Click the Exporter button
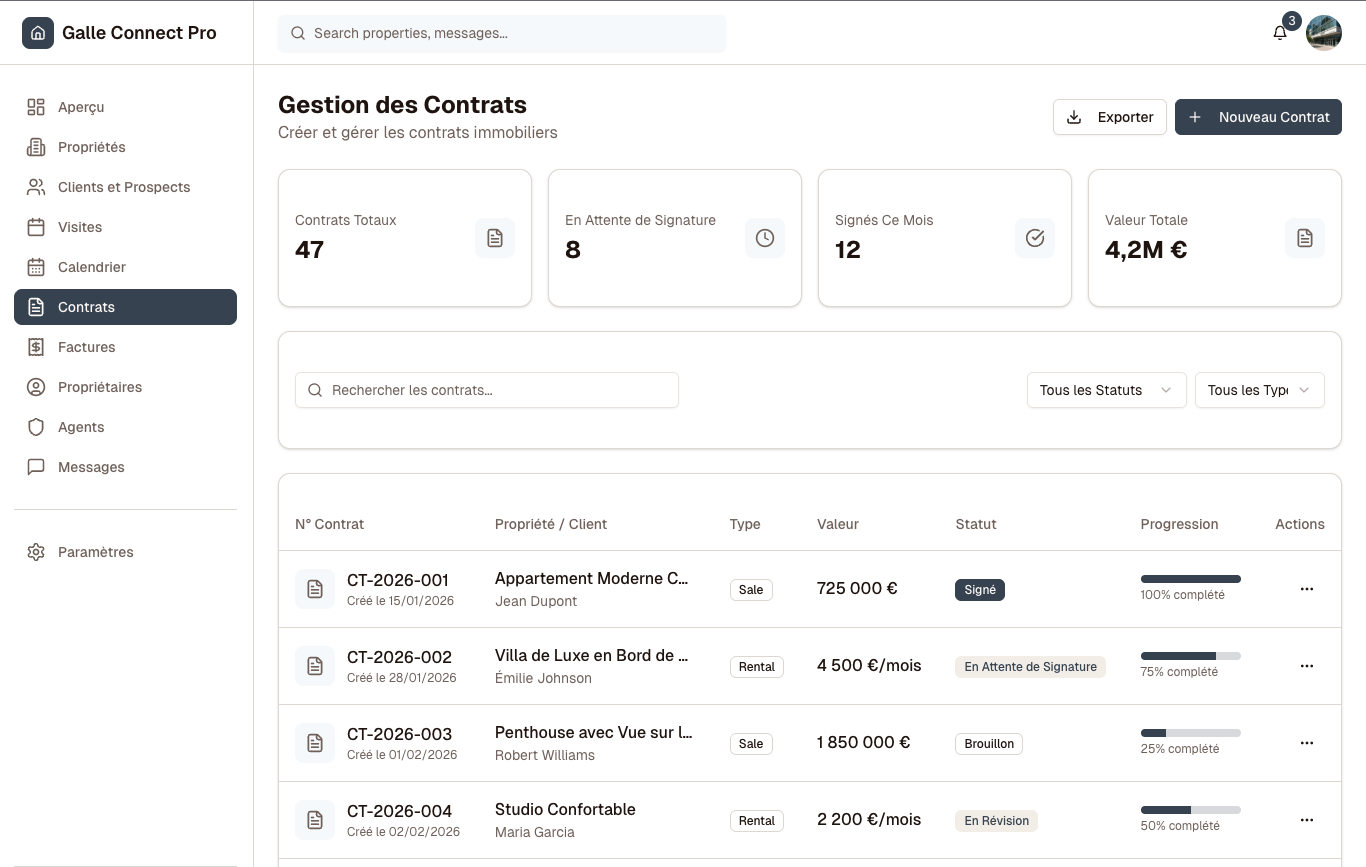The height and width of the screenshot is (867, 1366). pos(1110,117)
